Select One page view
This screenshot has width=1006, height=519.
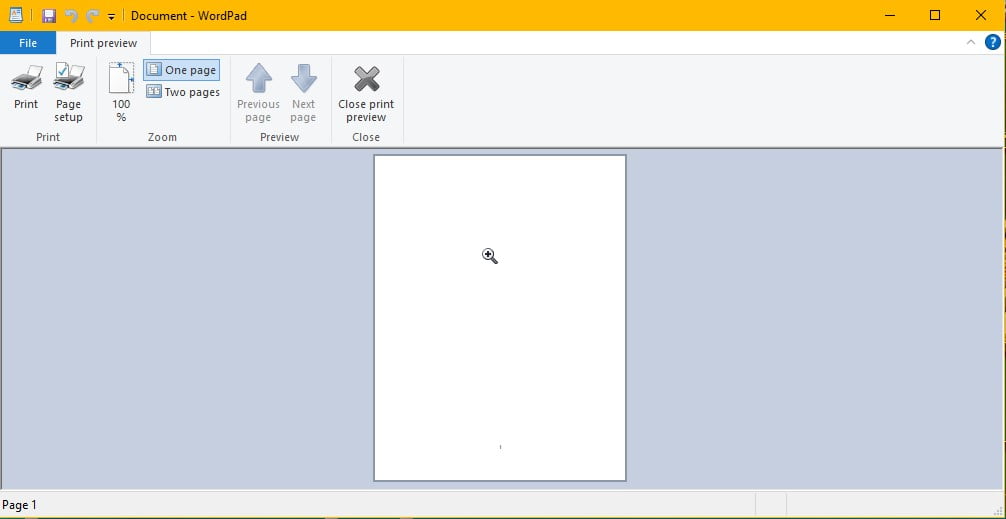click(181, 70)
